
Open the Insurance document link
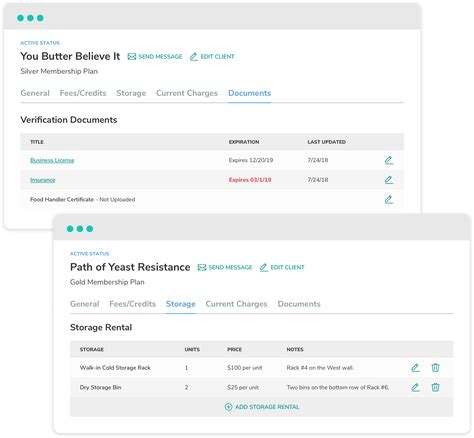point(43,180)
